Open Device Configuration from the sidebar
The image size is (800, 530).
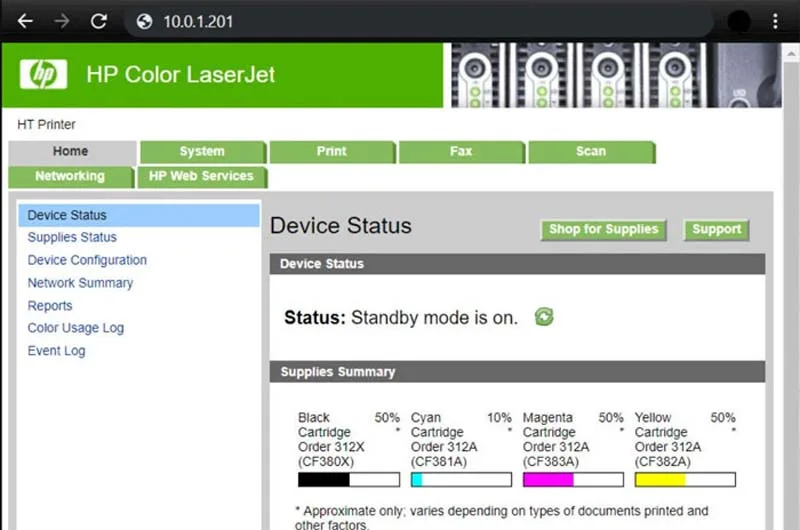click(x=87, y=260)
